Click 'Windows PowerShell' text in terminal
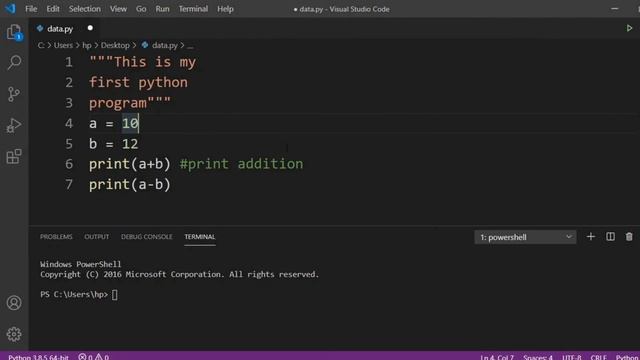640x360 pixels. (80, 264)
